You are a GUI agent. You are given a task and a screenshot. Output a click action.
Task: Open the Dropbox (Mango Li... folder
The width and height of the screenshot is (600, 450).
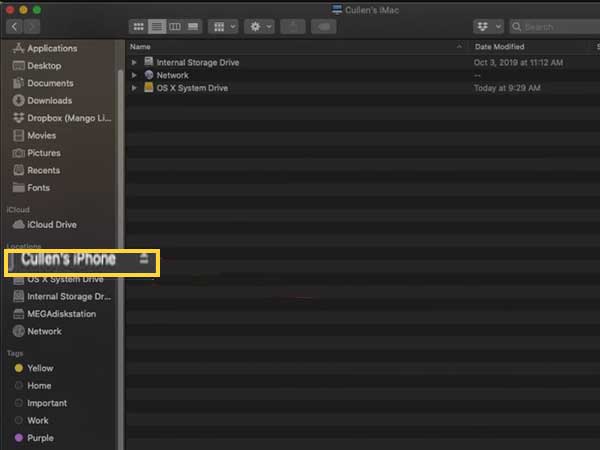pos(62,118)
